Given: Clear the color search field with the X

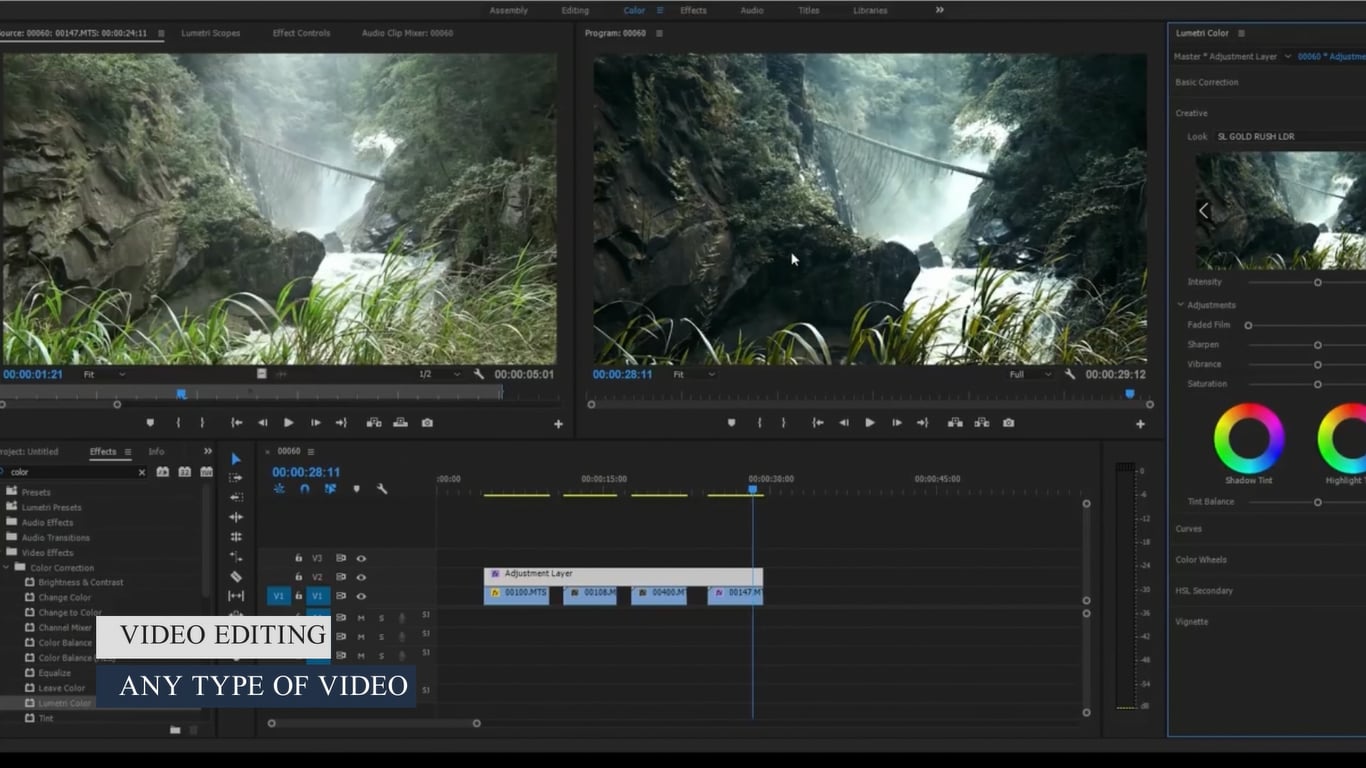Looking at the screenshot, I should (x=141, y=471).
